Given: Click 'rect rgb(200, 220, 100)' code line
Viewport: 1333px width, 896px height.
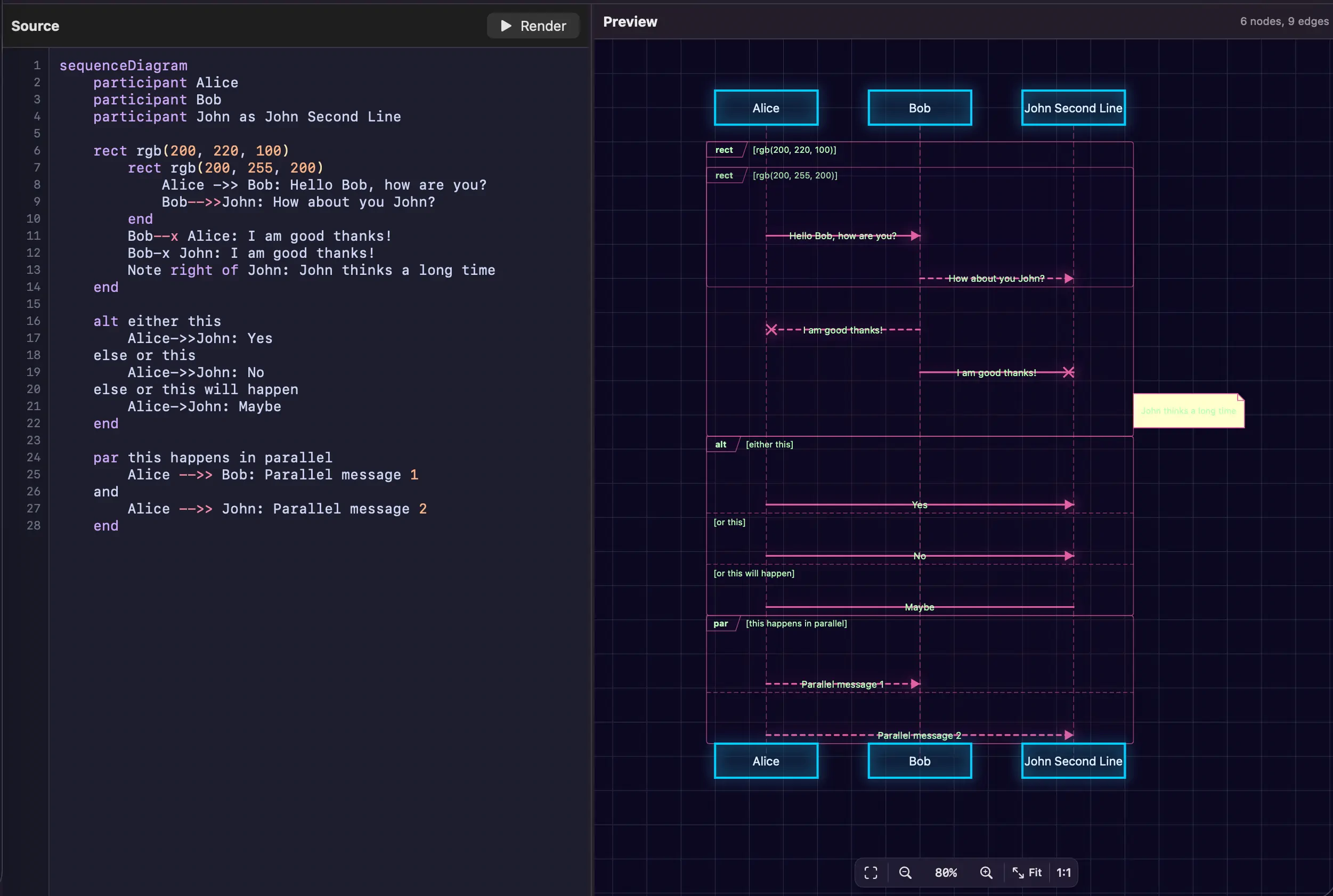Looking at the screenshot, I should (x=191, y=151).
